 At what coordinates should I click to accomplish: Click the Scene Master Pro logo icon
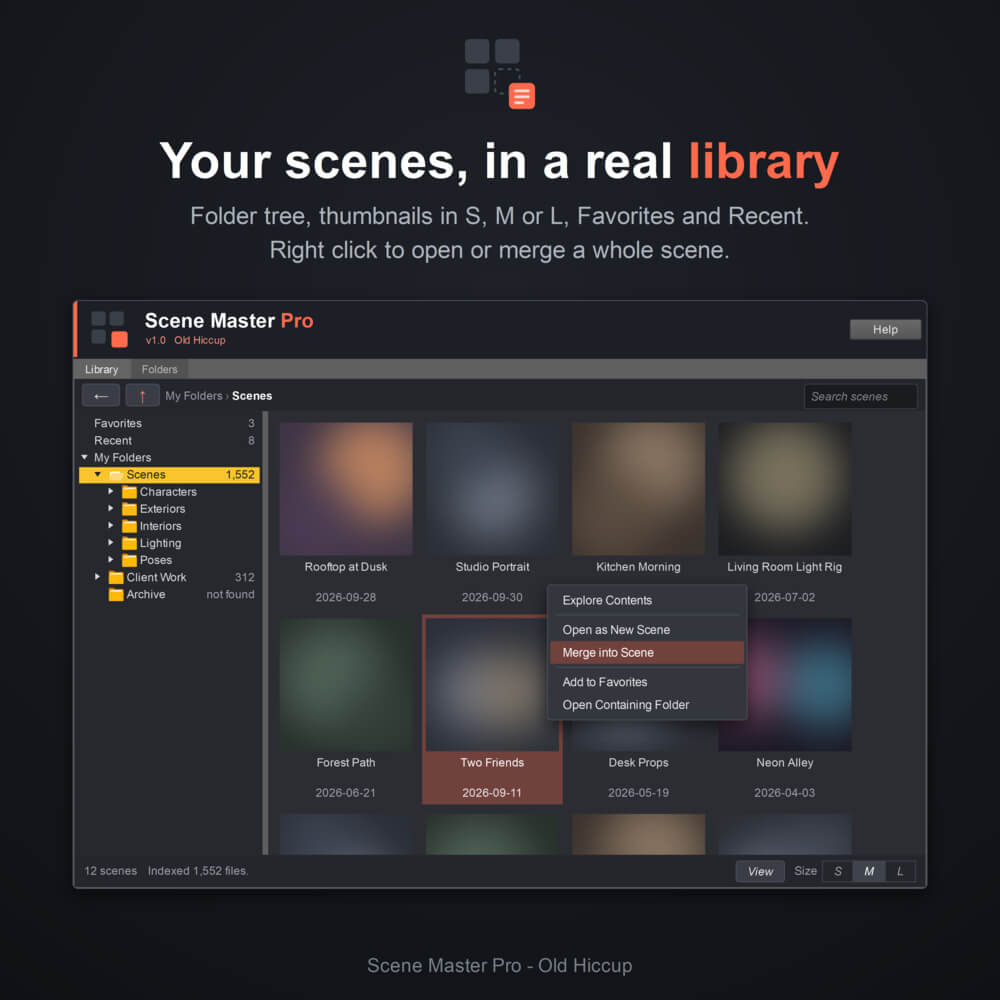pos(109,328)
